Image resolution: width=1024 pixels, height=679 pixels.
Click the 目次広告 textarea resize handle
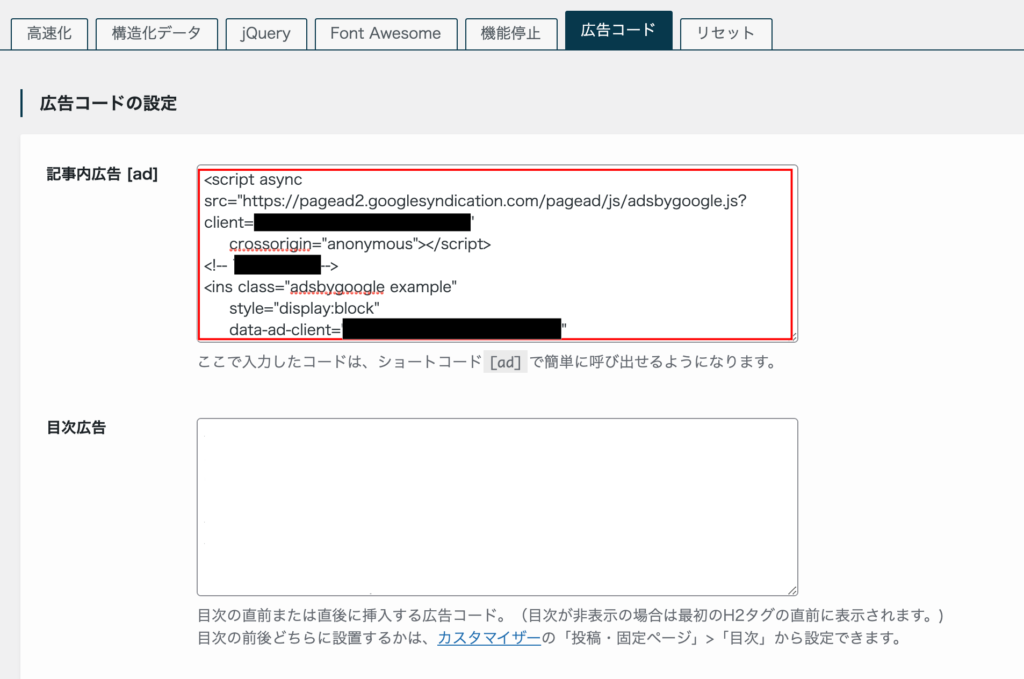pyautogui.click(x=792, y=590)
